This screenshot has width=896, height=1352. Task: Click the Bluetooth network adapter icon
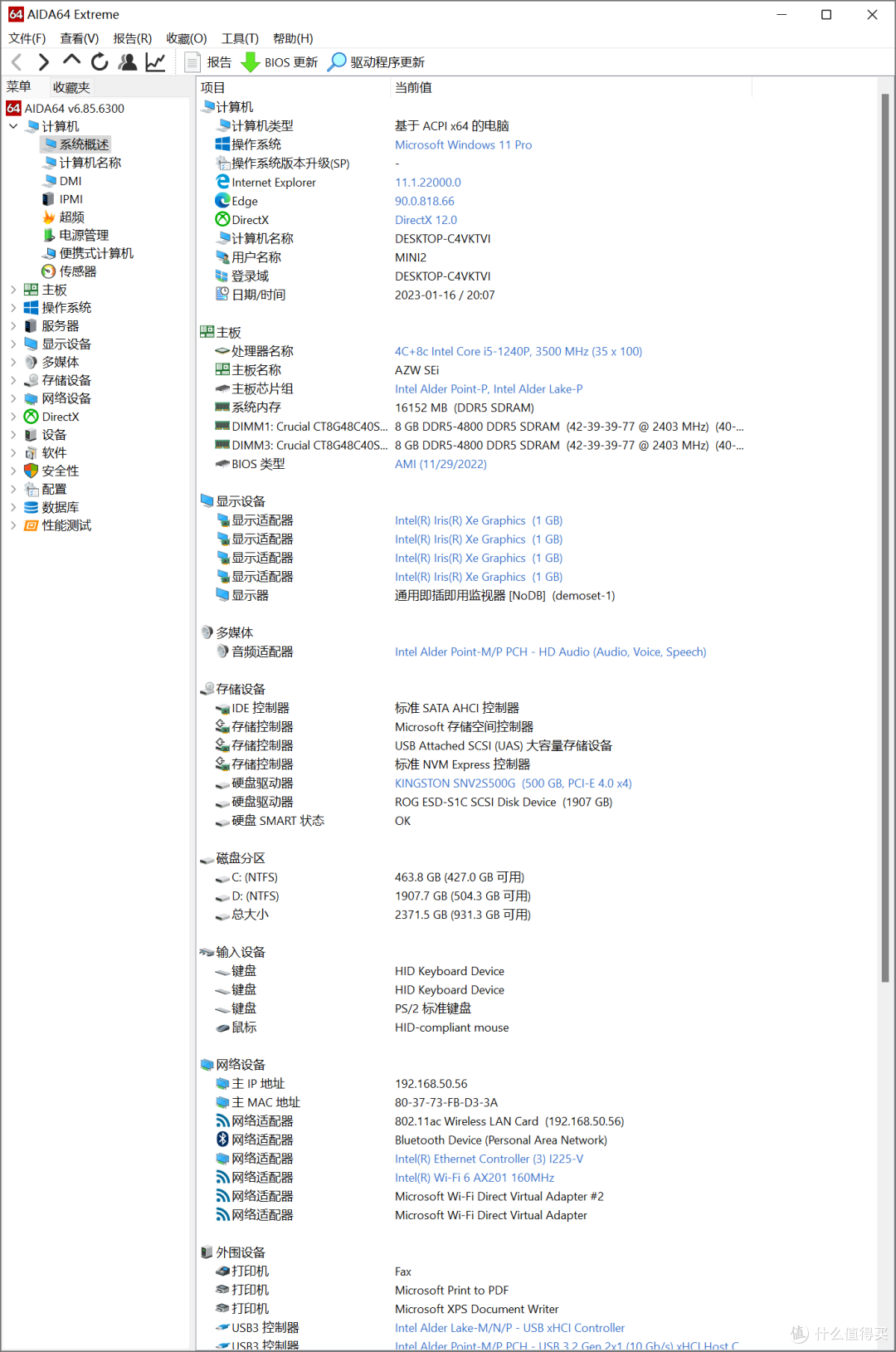(222, 1140)
